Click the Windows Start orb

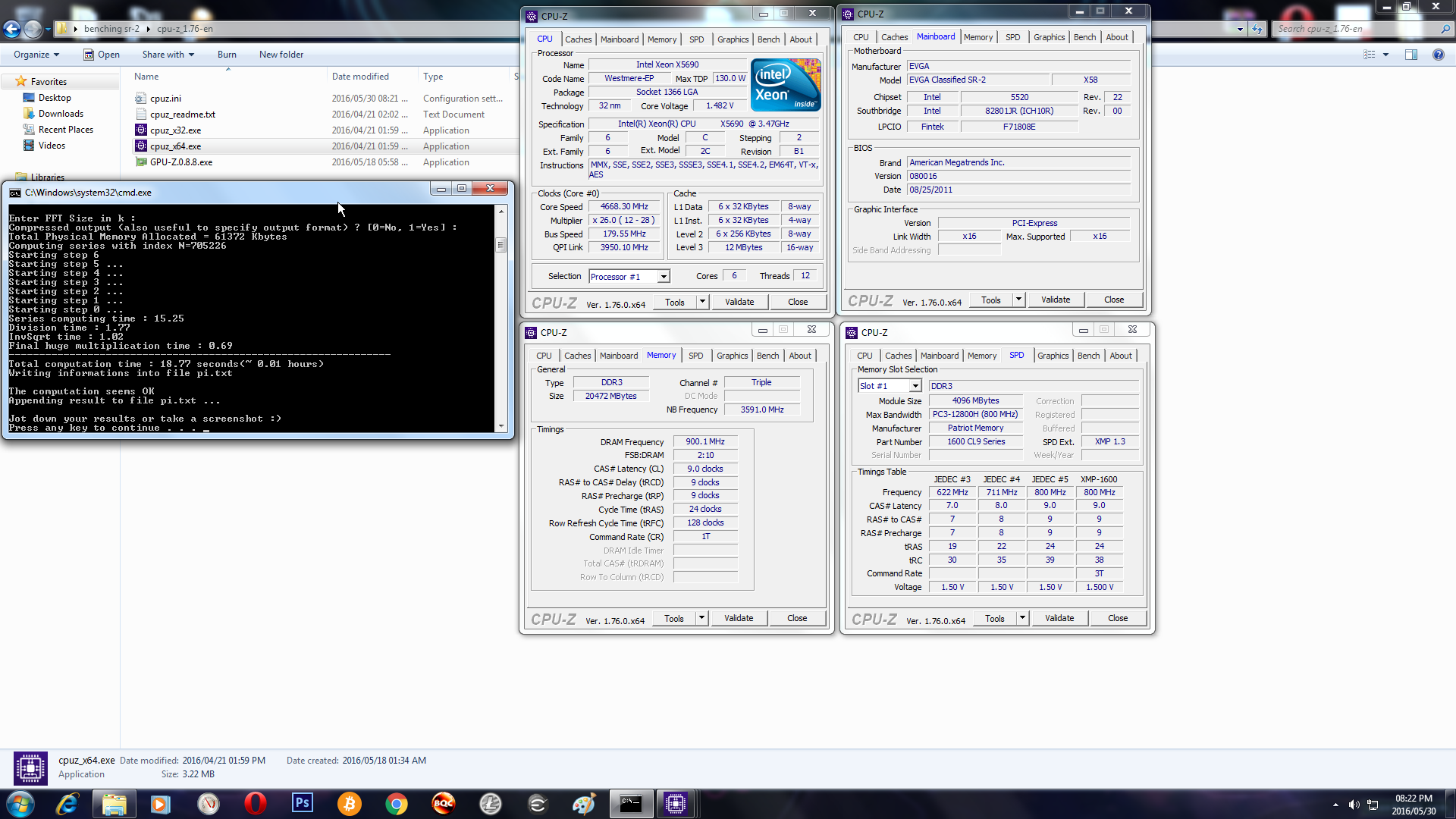(20, 804)
